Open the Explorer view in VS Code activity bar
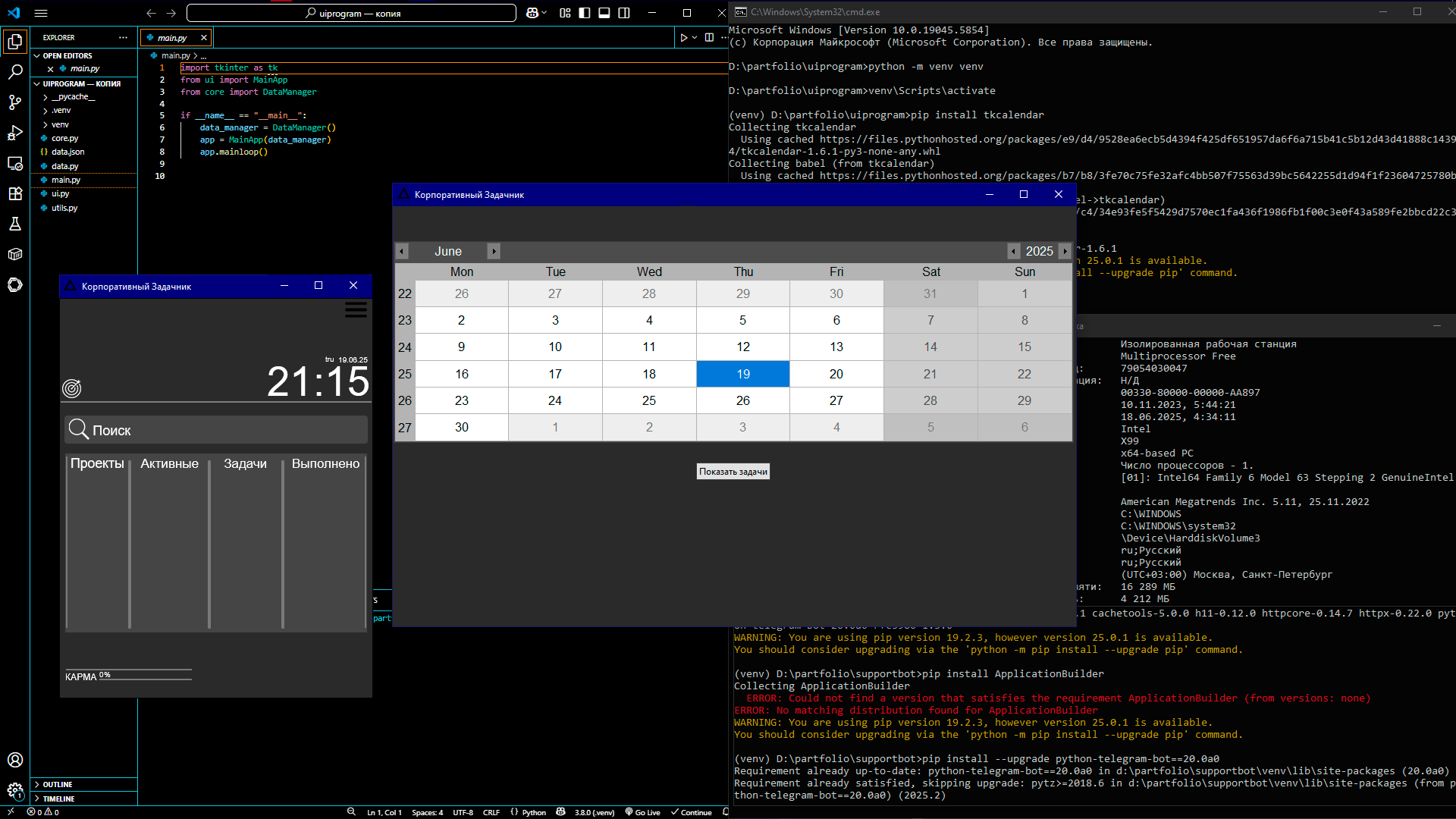The height and width of the screenshot is (819, 1456). tap(15, 42)
